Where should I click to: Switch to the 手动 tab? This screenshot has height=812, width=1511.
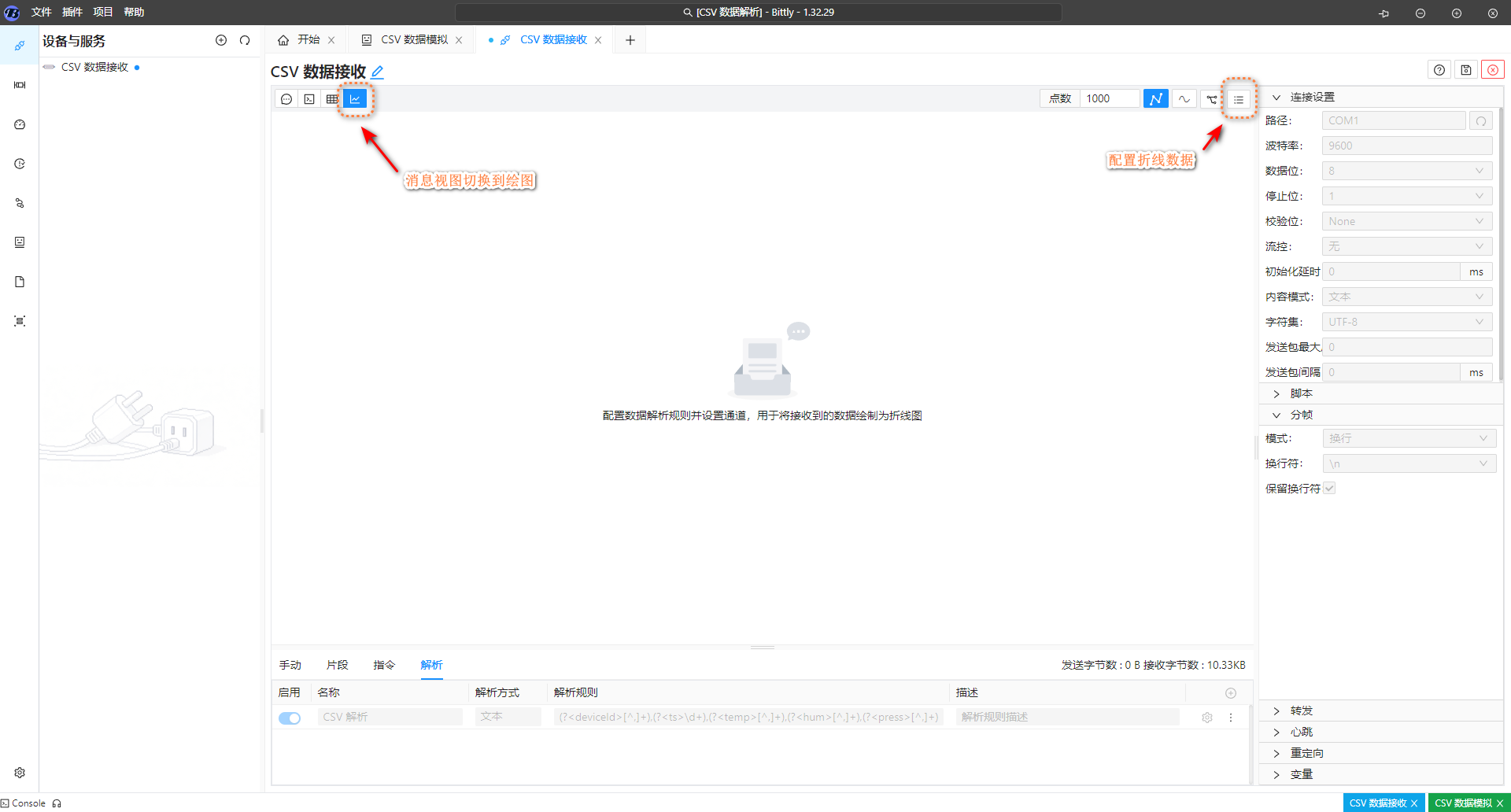290,665
